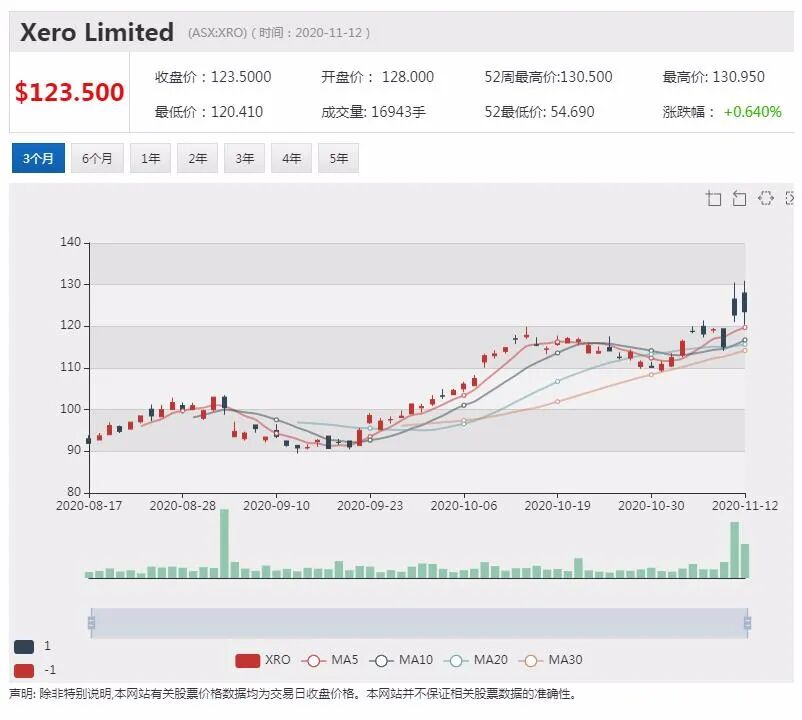Viewport: 802px width, 720px height.
Task: Click x-axis label 2020-08-28
Action: click(183, 506)
